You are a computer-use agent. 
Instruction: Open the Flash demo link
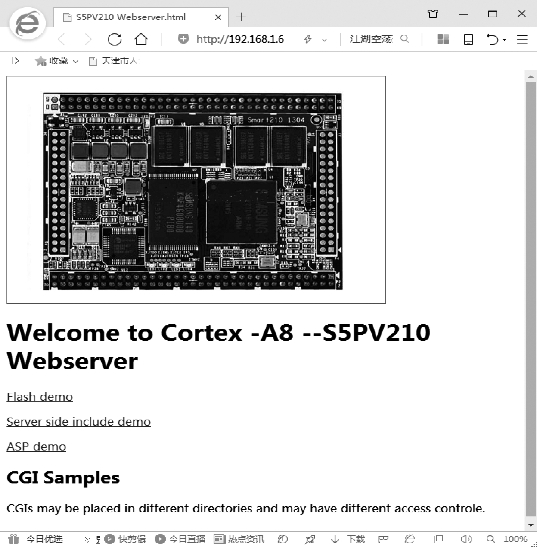39,397
